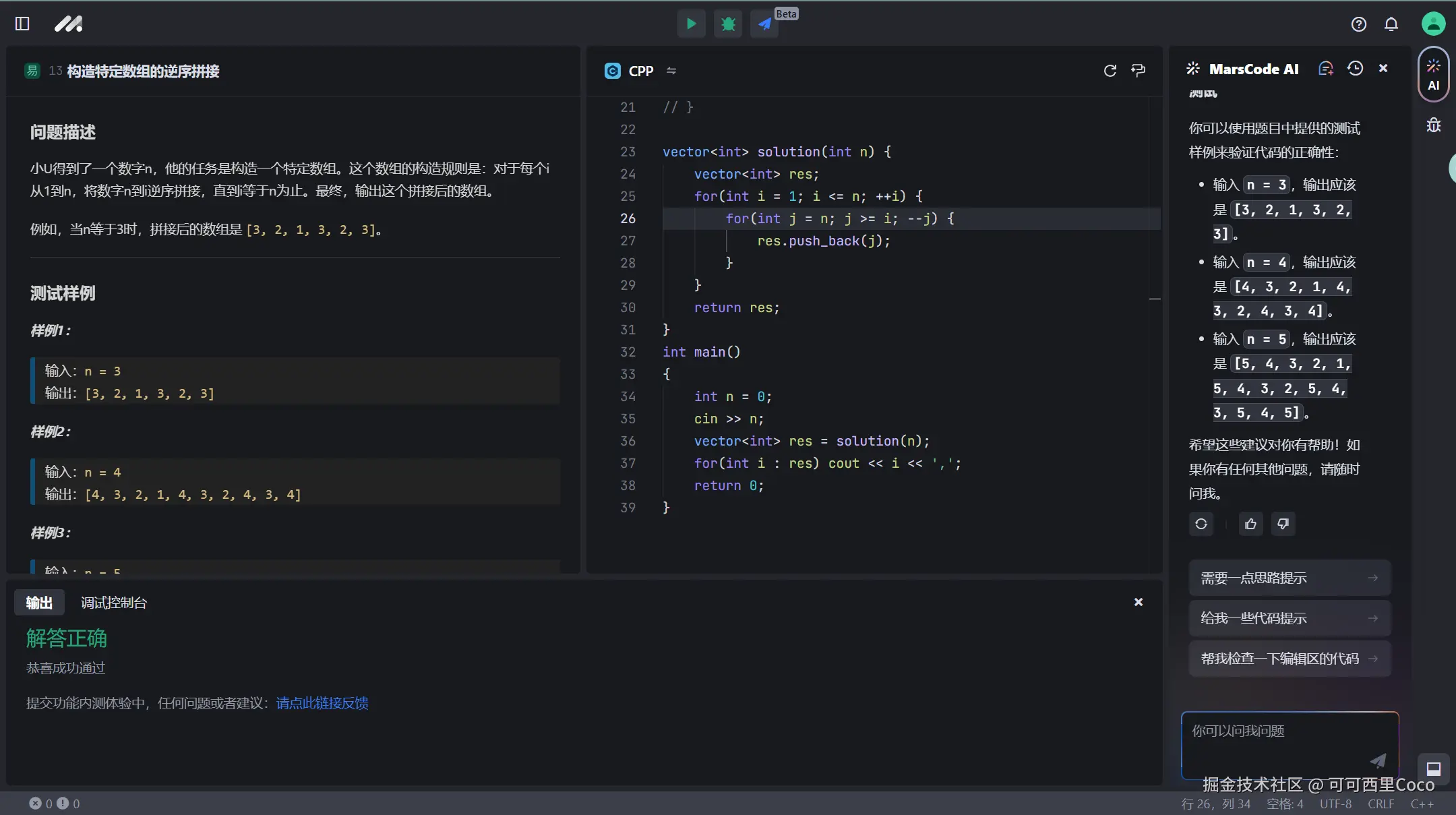Start new AI chat icon
Viewport: 1456px width, 815px height.
point(1326,69)
